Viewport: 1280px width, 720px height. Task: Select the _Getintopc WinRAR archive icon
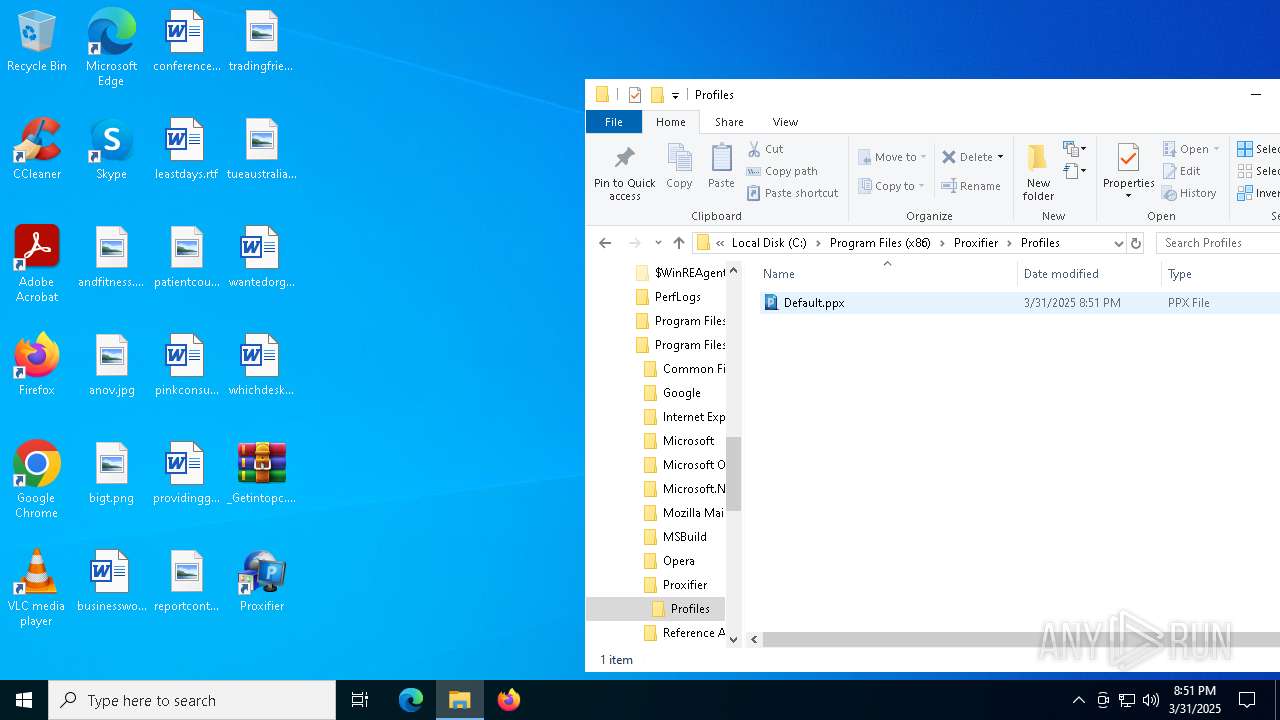point(262,473)
